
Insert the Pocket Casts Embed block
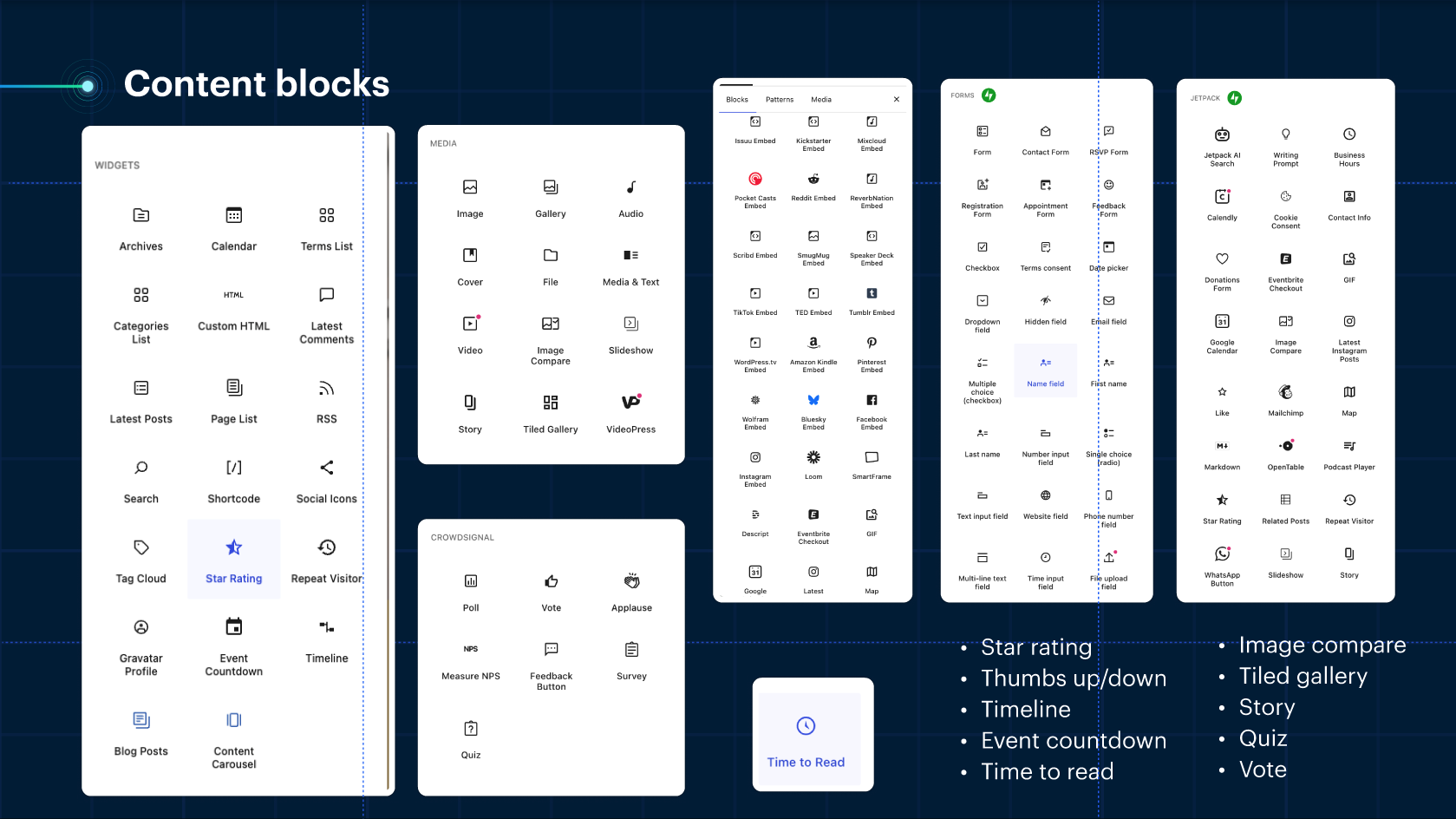pyautogui.click(x=755, y=190)
